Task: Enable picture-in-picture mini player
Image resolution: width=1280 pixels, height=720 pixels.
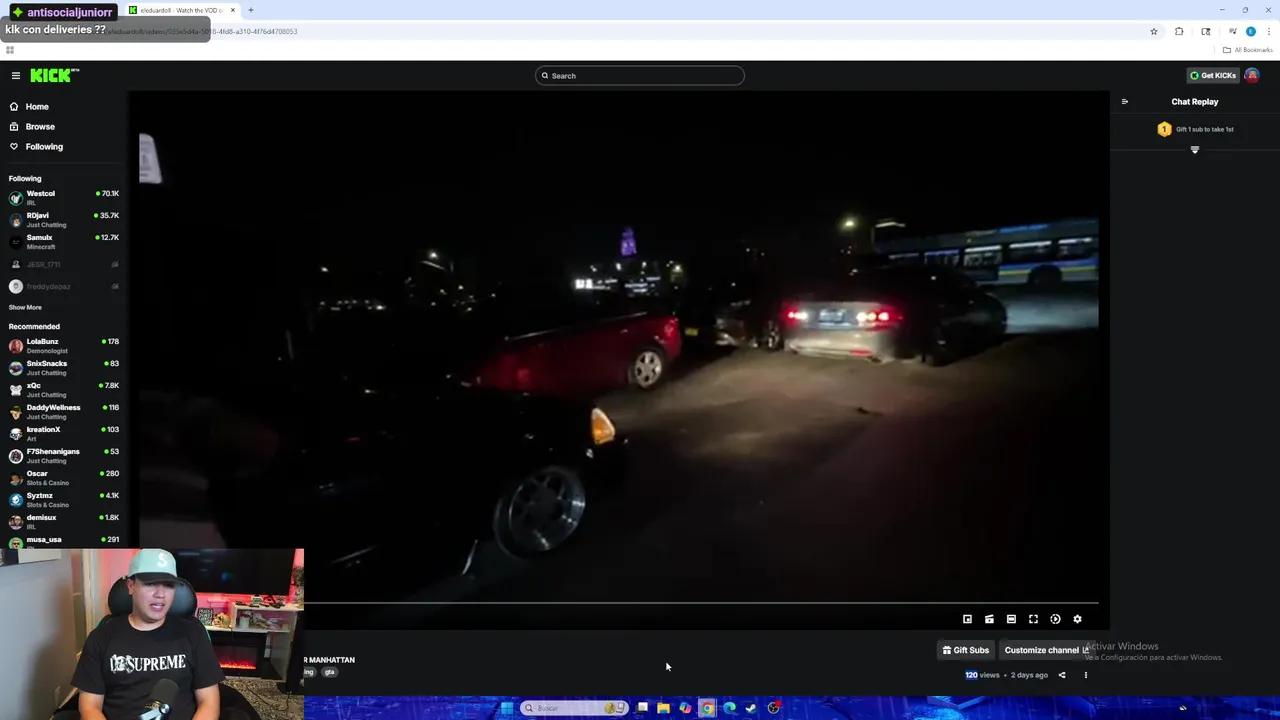Action: (x=967, y=619)
